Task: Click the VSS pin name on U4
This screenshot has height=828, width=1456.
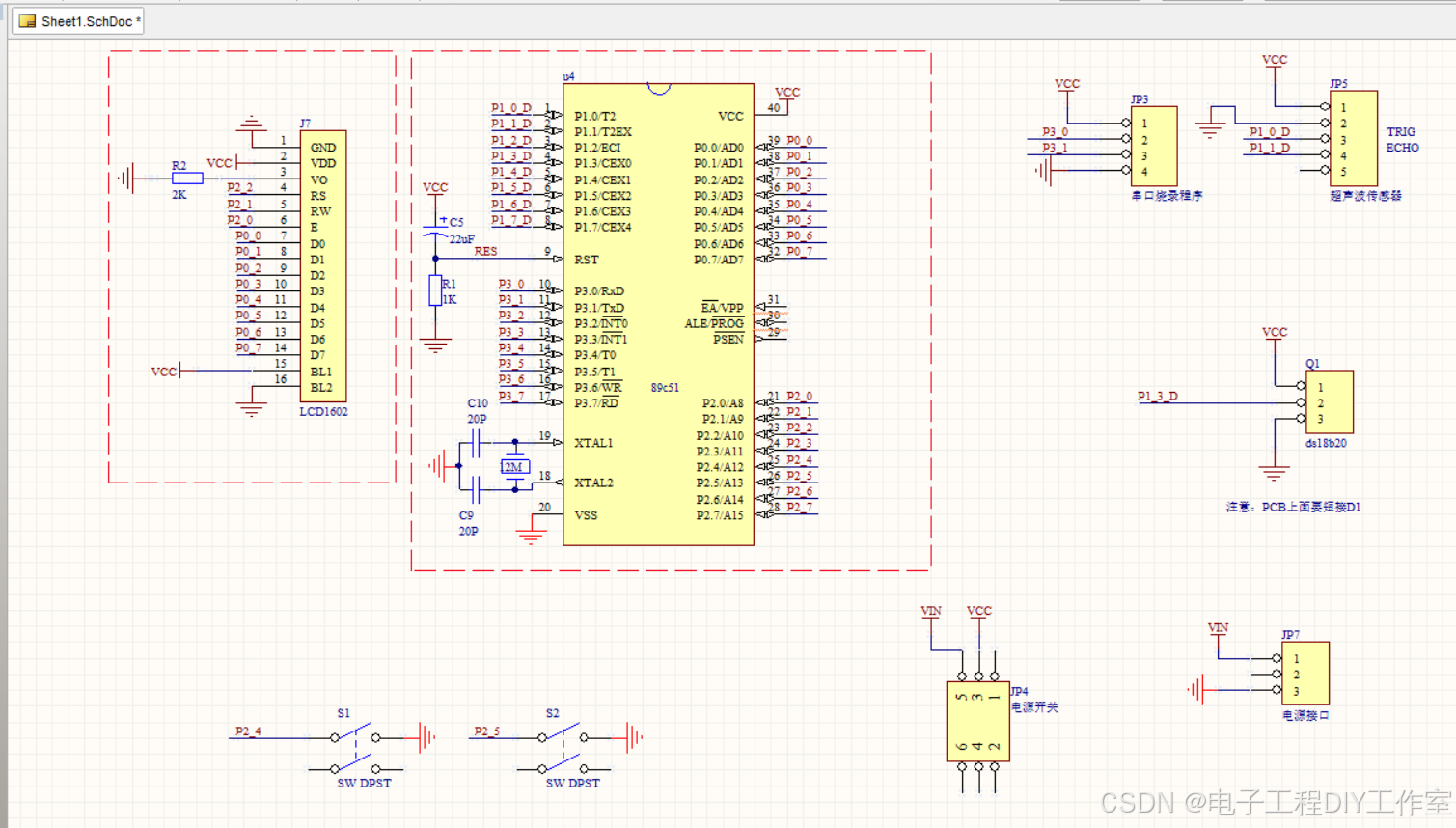Action: pyautogui.click(x=586, y=515)
